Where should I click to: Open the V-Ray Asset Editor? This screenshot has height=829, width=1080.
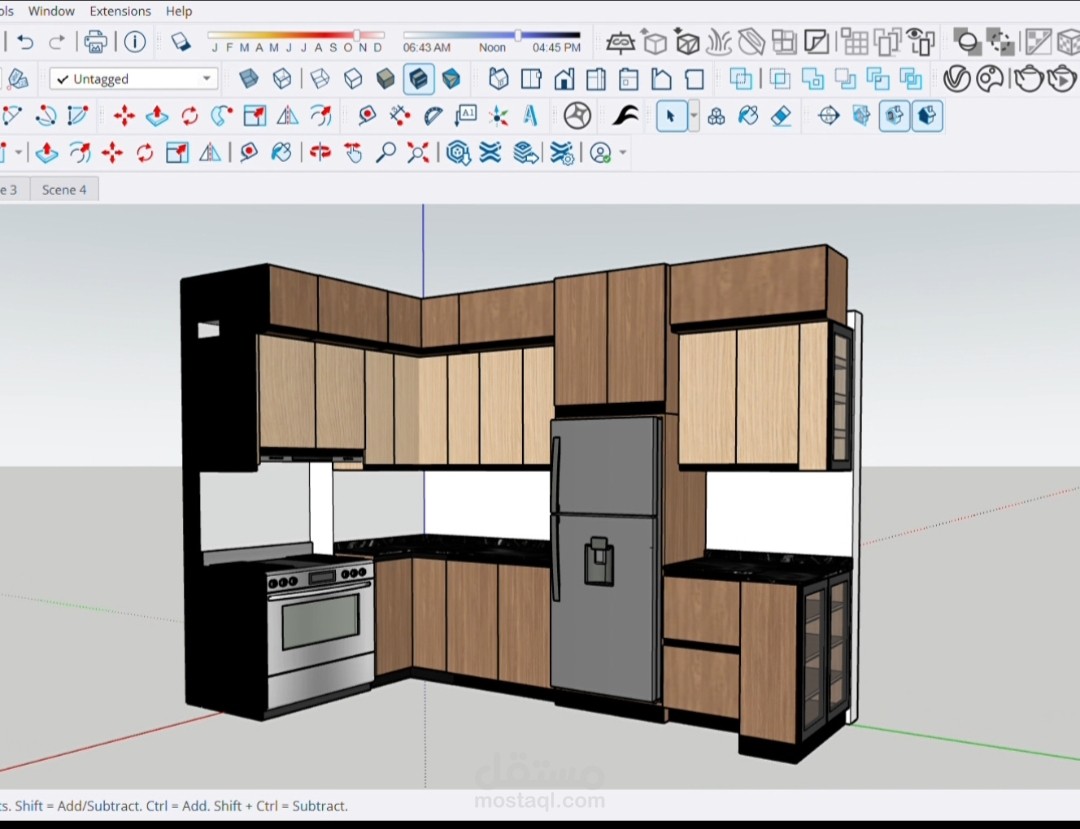point(957,79)
